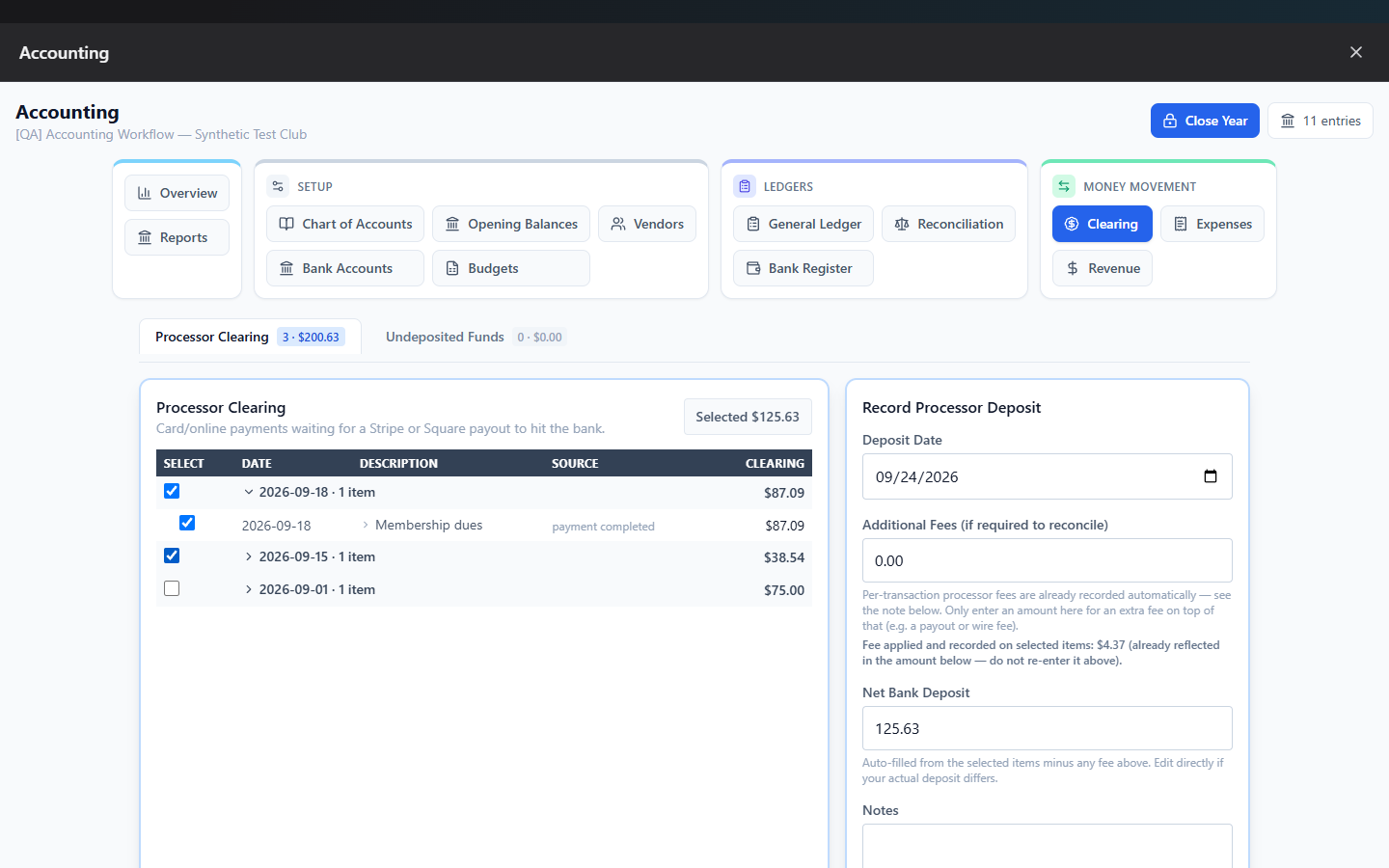The height and width of the screenshot is (868, 1389).
Task: Click the Notes text area
Action: 1048,846
